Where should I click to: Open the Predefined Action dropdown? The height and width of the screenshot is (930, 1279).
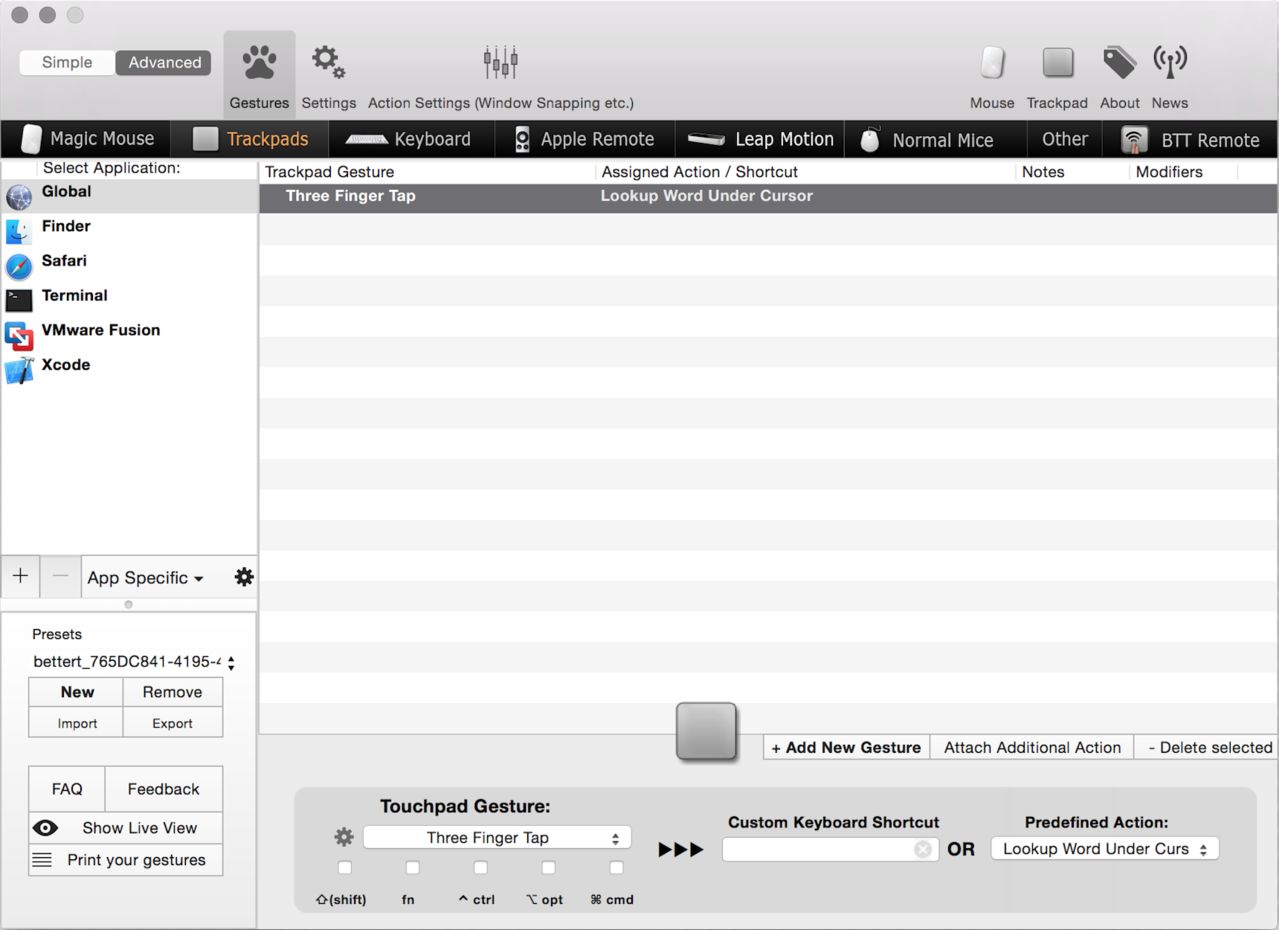pos(1105,849)
